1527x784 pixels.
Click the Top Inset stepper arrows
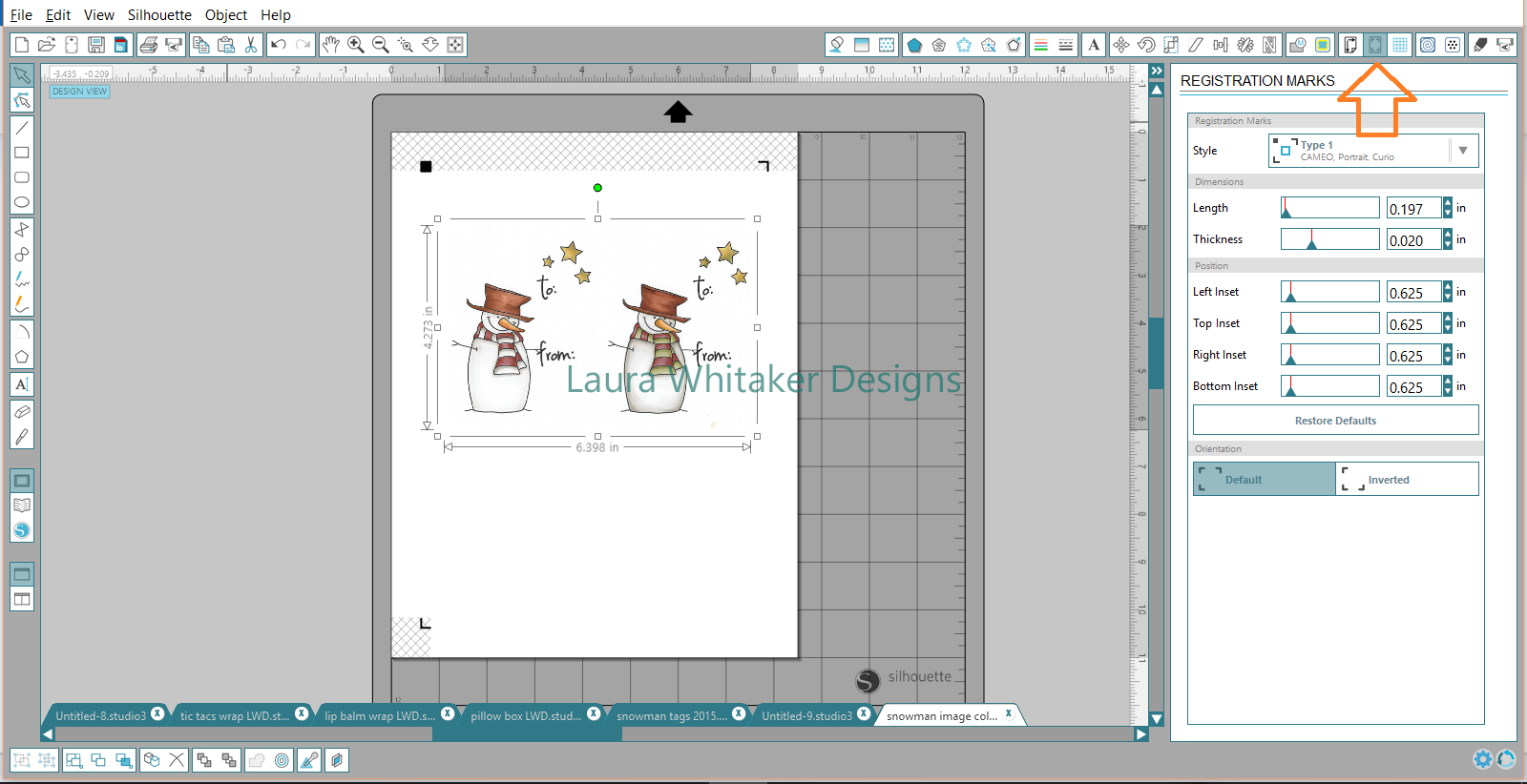[x=1448, y=323]
